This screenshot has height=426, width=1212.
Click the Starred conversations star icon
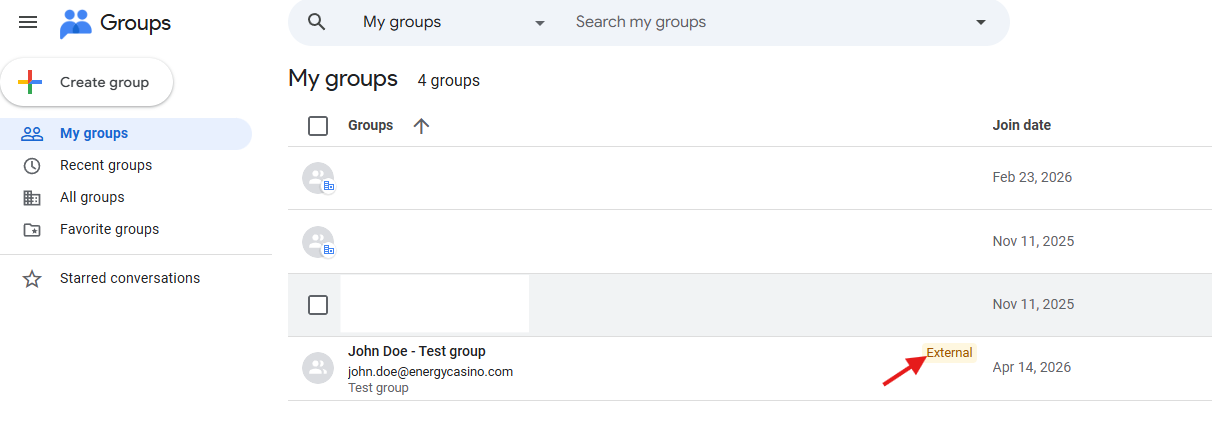click(32, 279)
